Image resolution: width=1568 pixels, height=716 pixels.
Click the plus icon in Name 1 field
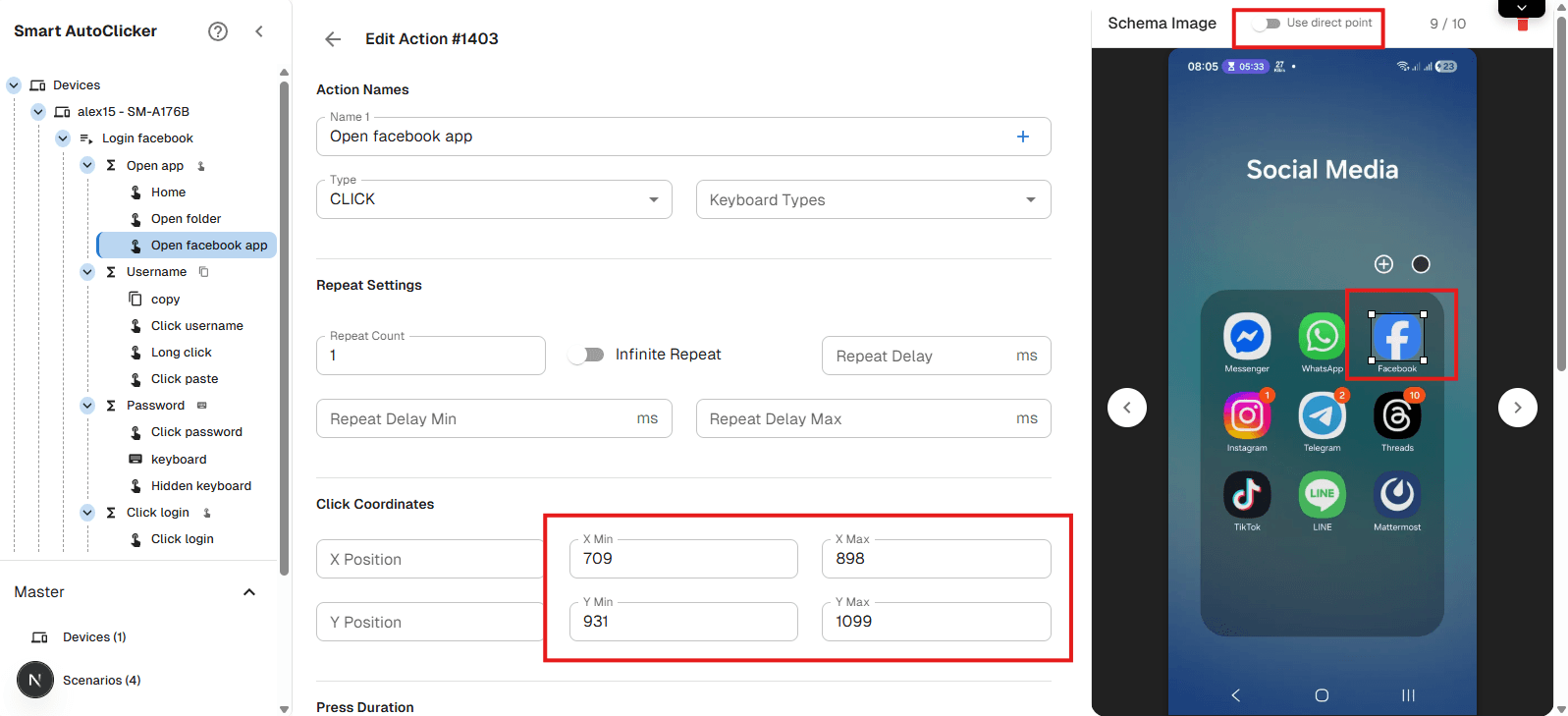(x=1022, y=137)
